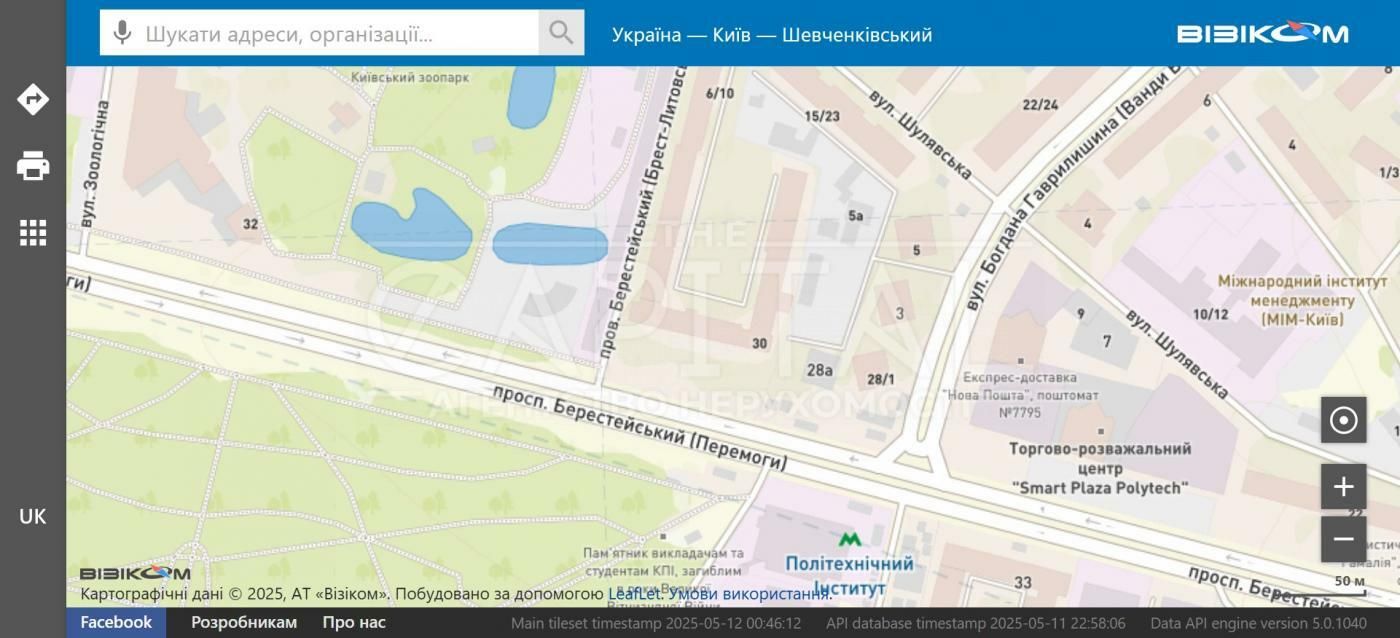Click the Data API engine version text
Screen dimensions: 1400x638
(x=1258, y=623)
